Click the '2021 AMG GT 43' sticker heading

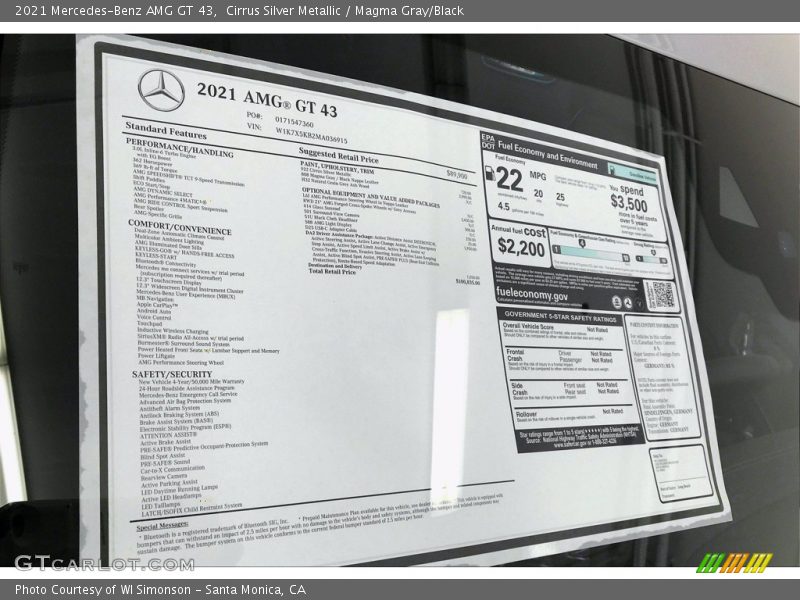tap(267, 99)
